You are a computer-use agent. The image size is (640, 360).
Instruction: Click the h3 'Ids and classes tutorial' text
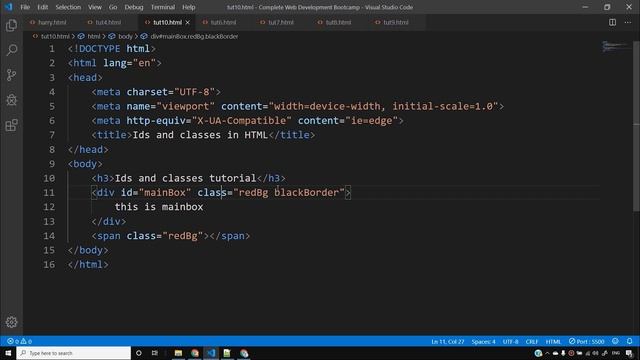(185, 178)
